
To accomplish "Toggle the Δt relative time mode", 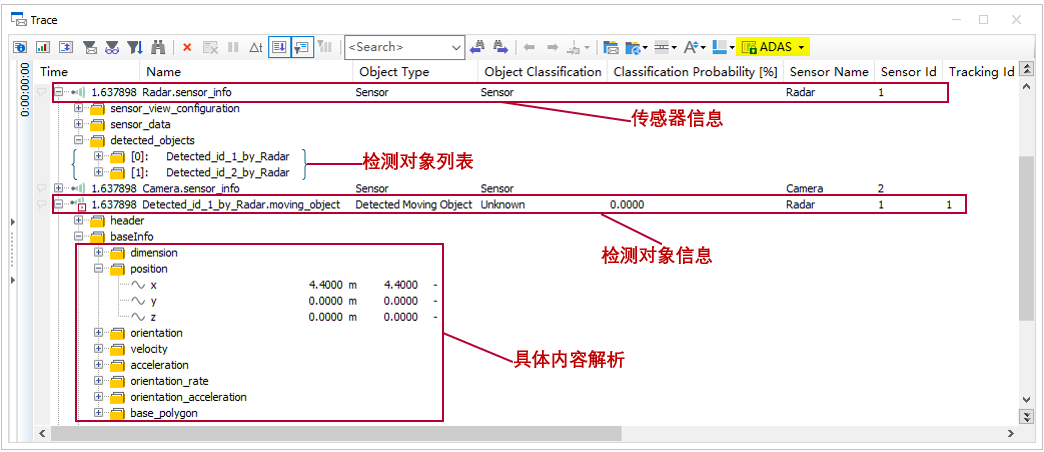I will point(256,47).
